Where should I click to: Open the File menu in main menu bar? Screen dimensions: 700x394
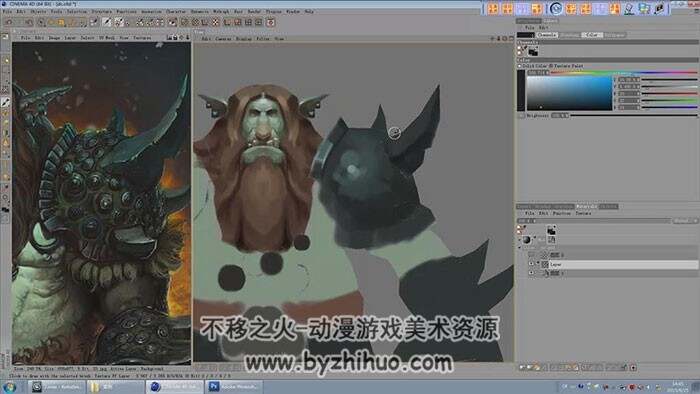tap(7, 12)
